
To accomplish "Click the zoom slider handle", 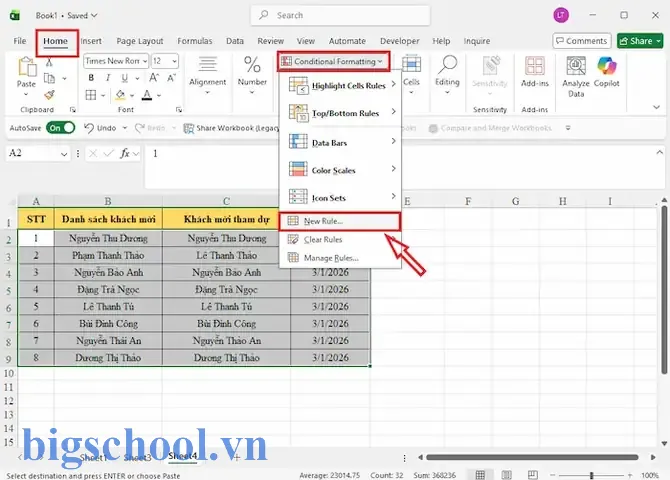I will [591, 475].
